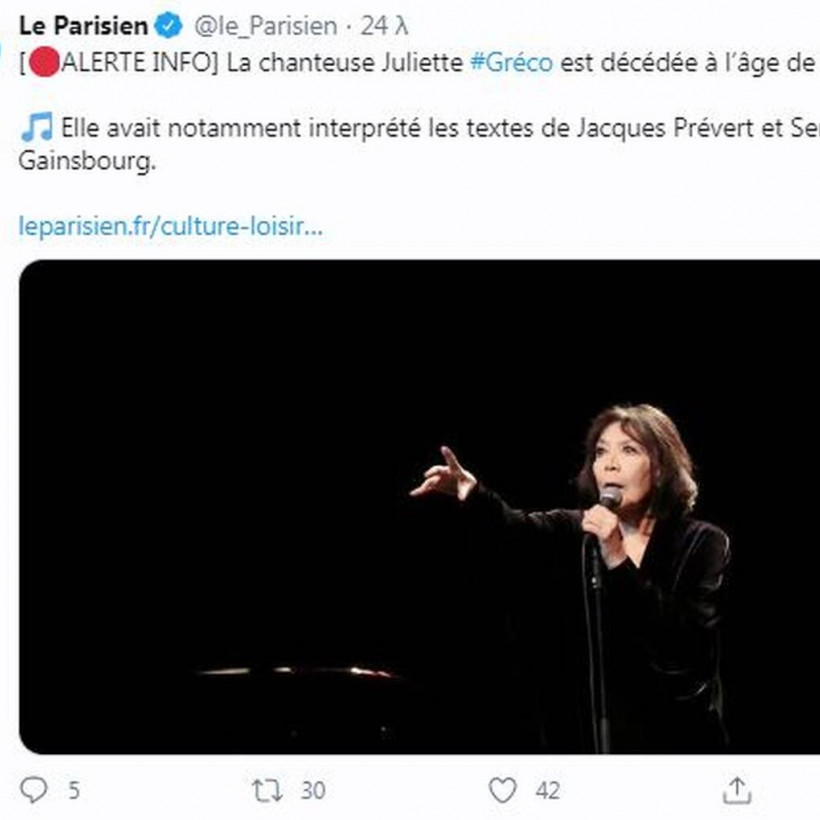Click the like count of 42
The width and height of the screenshot is (820, 820).
pyautogui.click(x=547, y=790)
